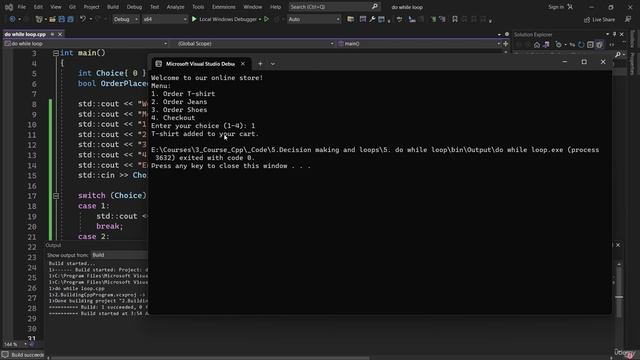
Task: Open the Debug configuration dropdown
Action: [x=125, y=19]
